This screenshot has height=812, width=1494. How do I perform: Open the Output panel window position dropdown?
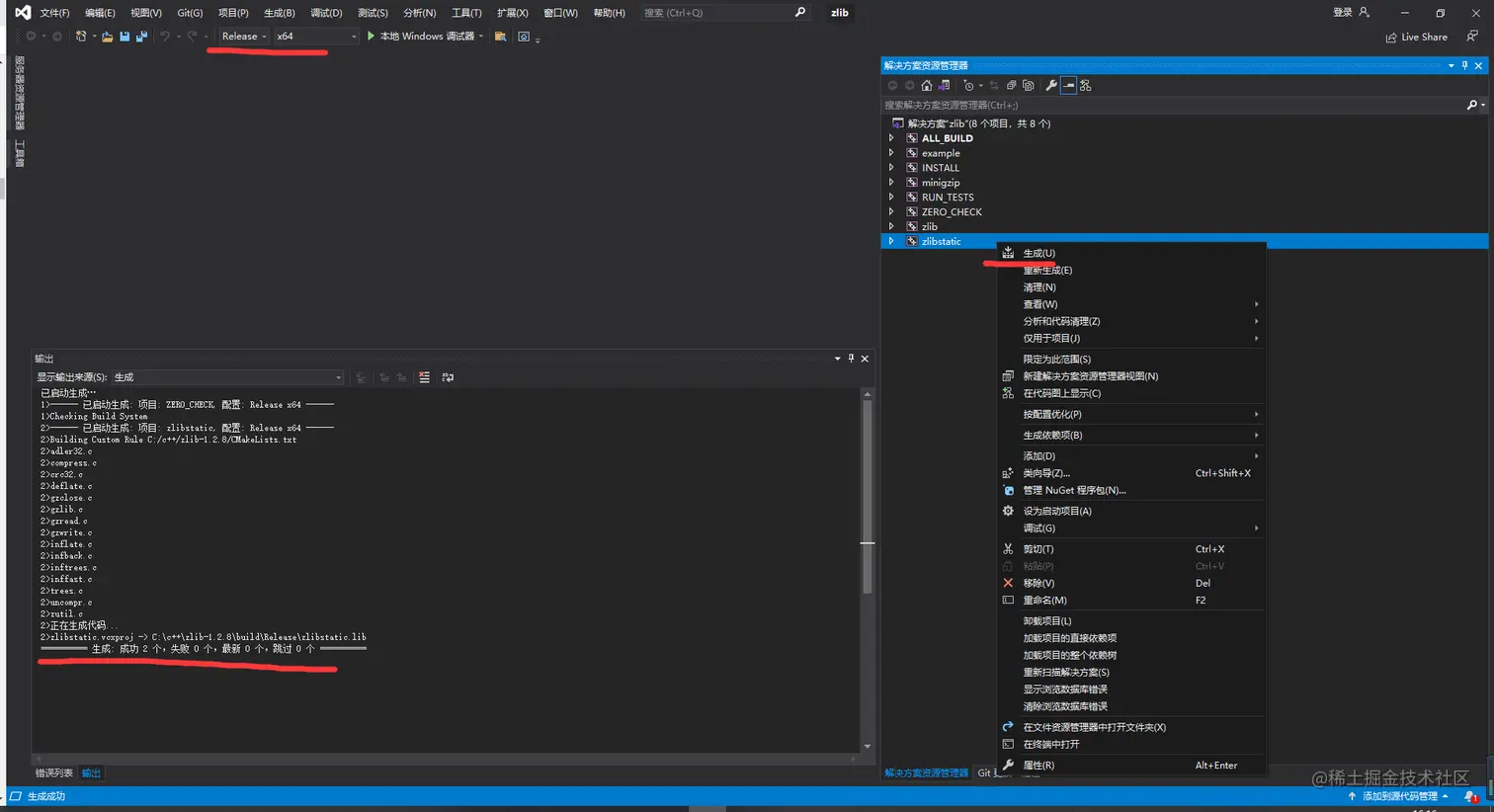coord(837,359)
